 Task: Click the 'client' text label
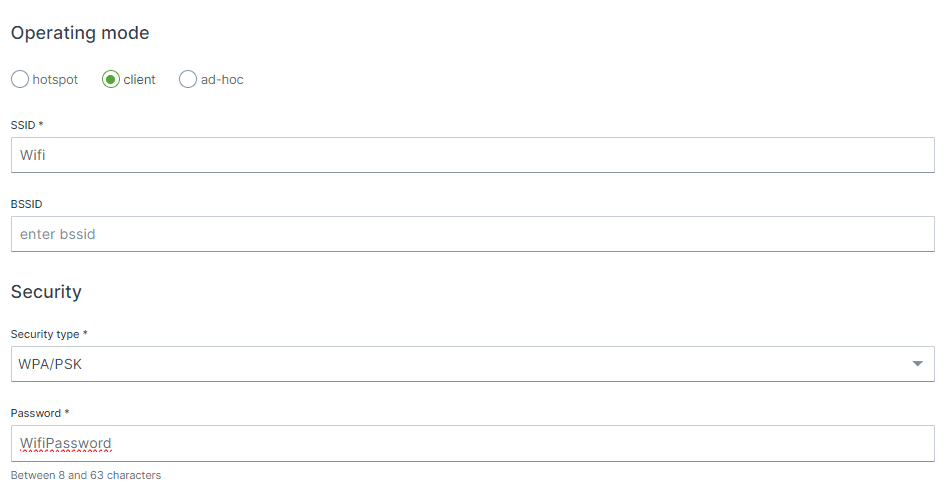tap(140, 80)
